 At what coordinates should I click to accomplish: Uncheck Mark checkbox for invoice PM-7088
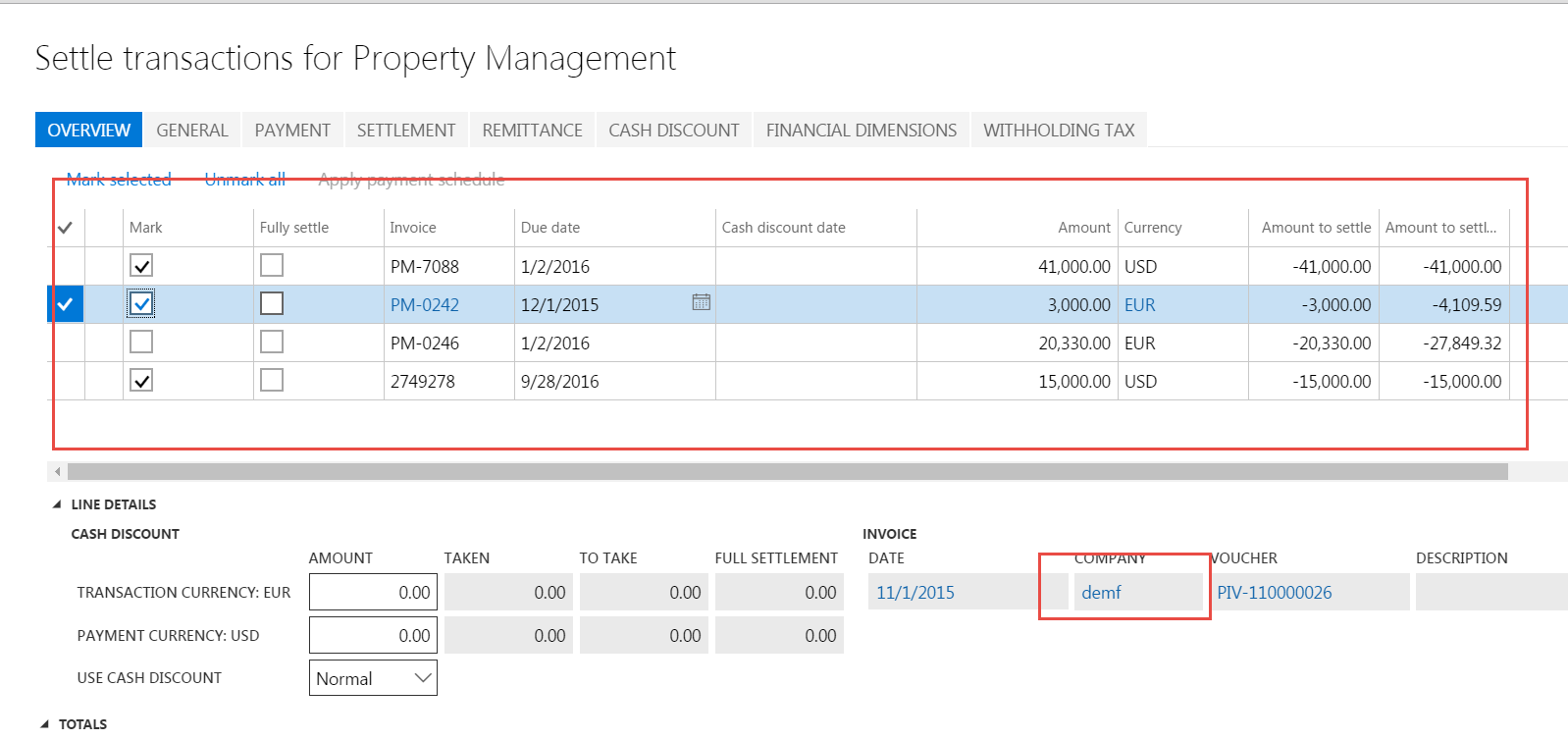point(141,266)
